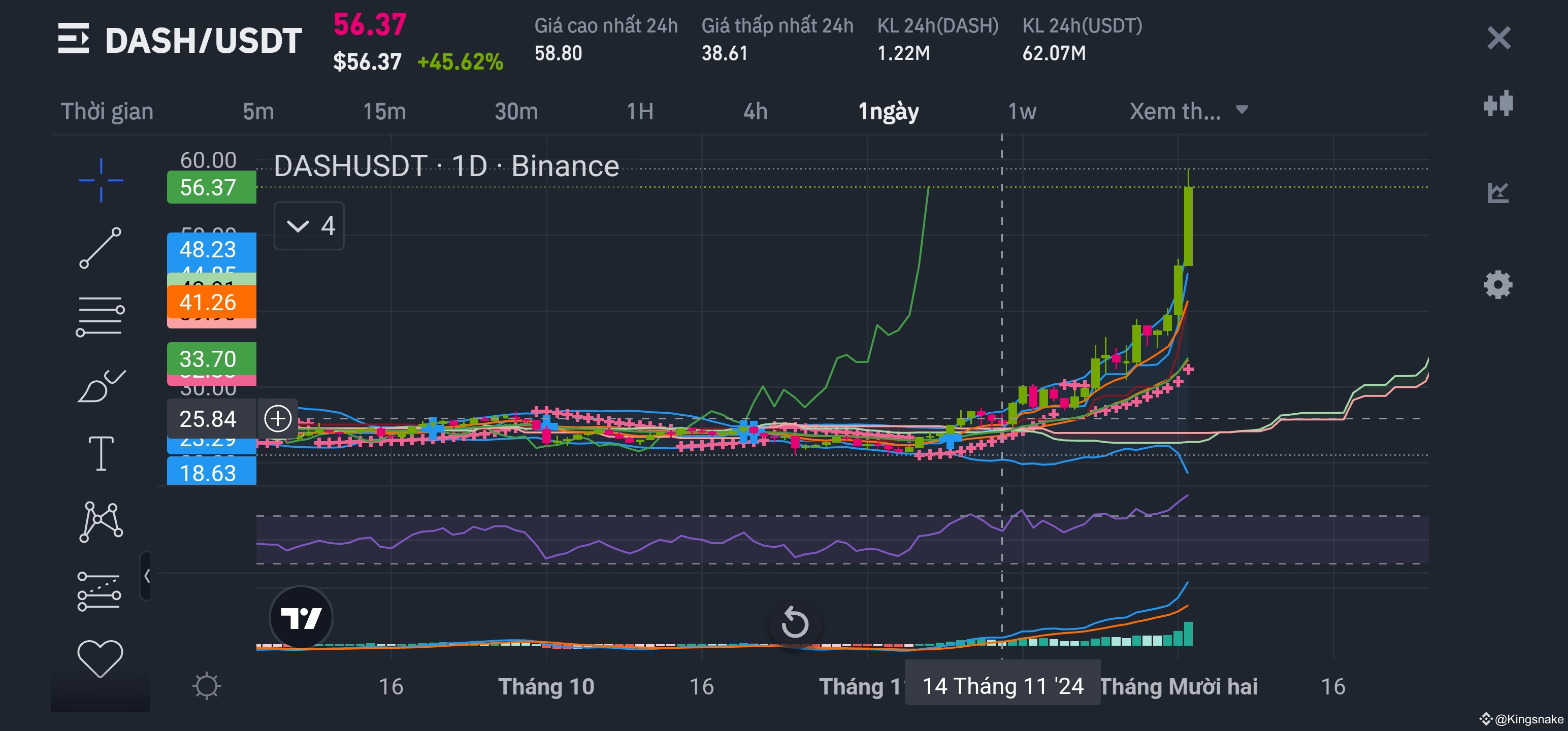Open the DASH/USDT pair list menu
1568x731 pixels.
coord(74,39)
